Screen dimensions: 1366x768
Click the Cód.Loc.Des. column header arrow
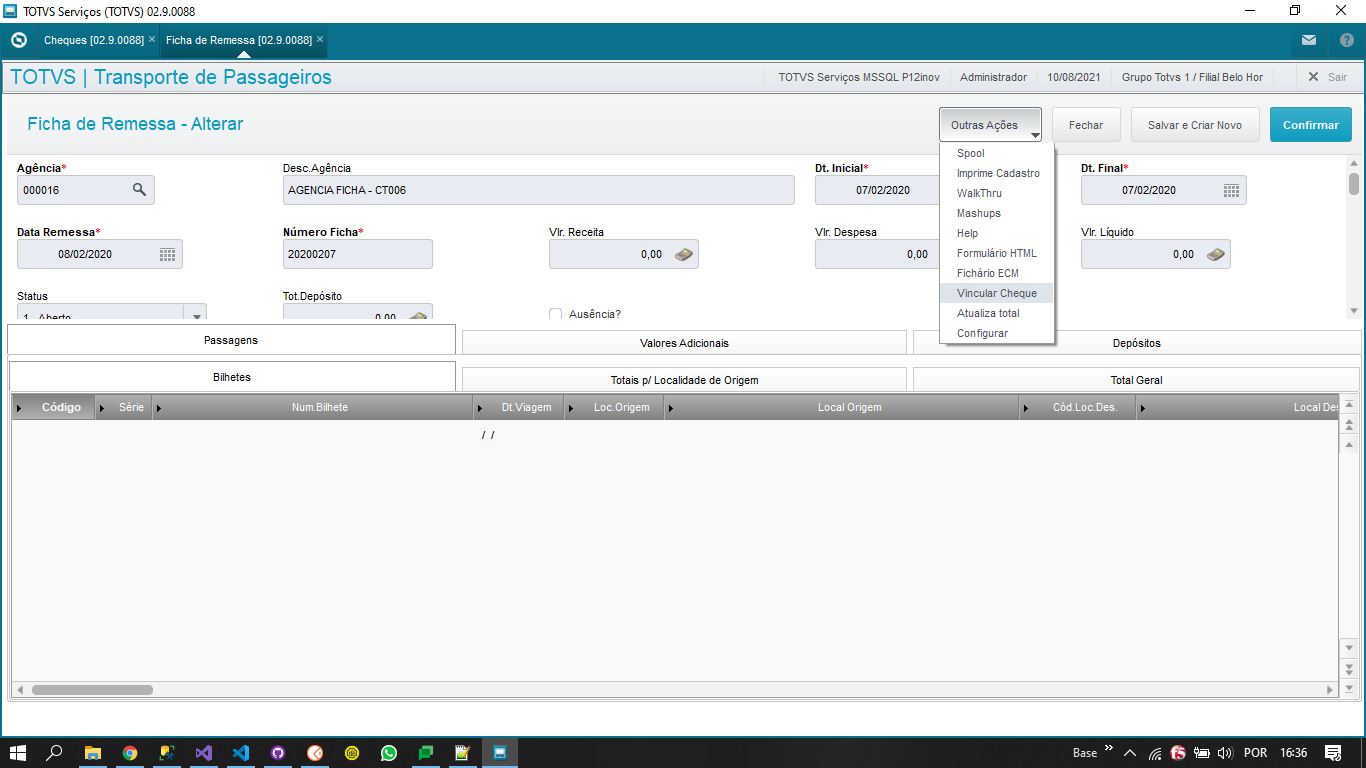point(1026,408)
